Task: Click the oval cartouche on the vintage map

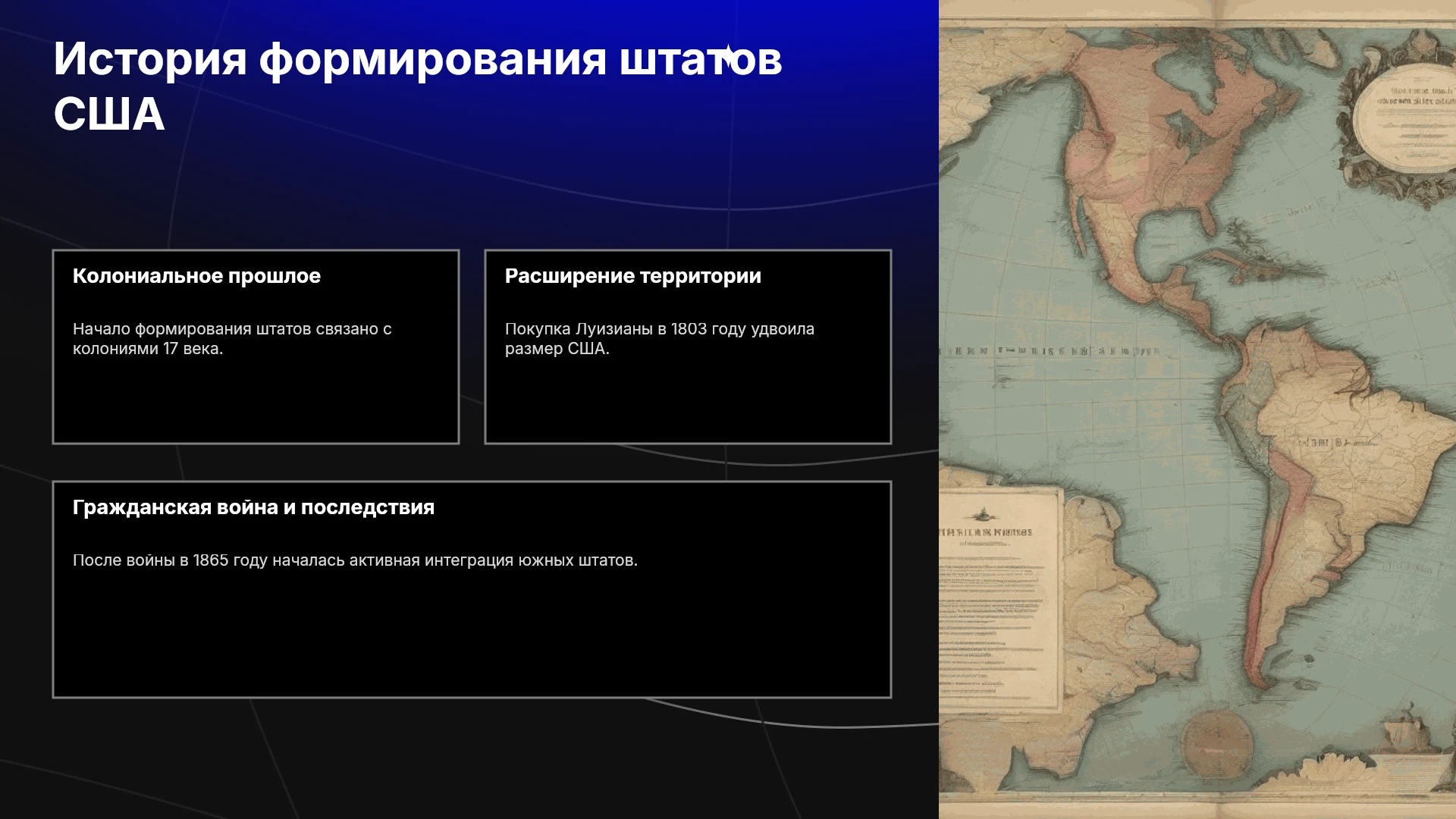Action: (1404, 118)
